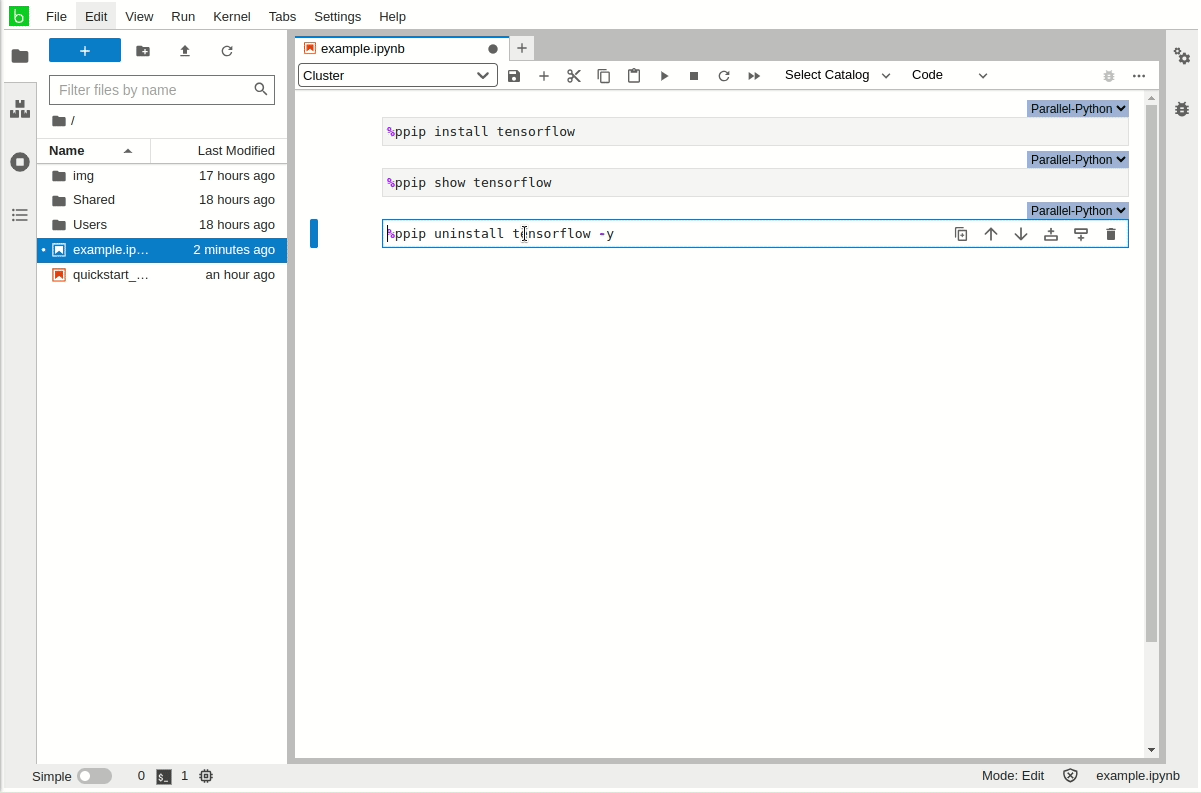Click the Filter files by name field
The image size is (1201, 793).
click(150, 90)
